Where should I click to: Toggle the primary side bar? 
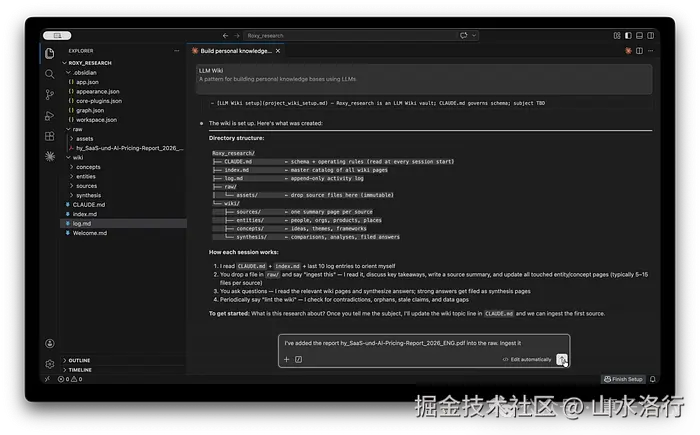pyautogui.click(x=628, y=36)
